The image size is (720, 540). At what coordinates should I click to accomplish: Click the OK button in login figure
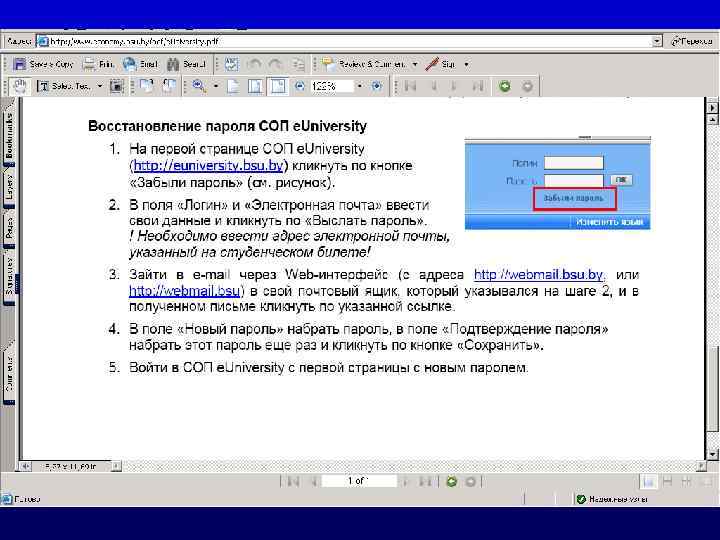tap(621, 180)
